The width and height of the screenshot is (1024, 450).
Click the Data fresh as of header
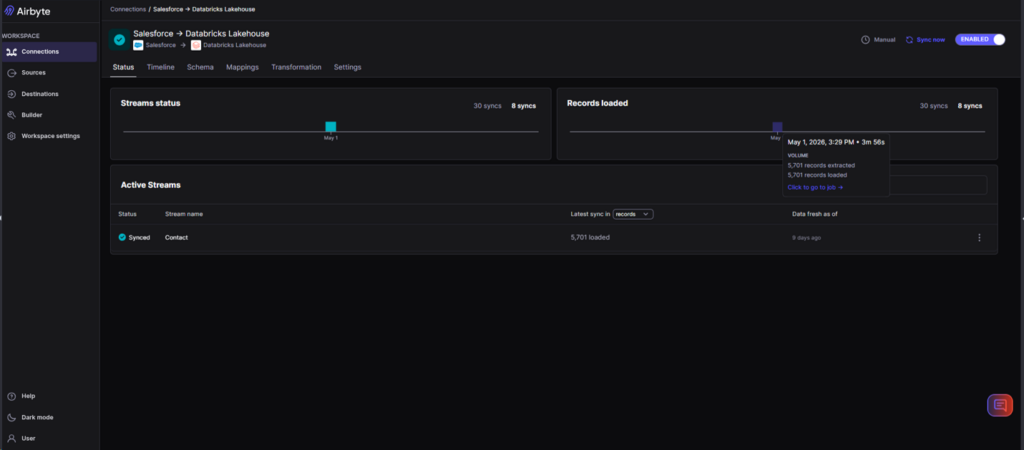(814, 214)
